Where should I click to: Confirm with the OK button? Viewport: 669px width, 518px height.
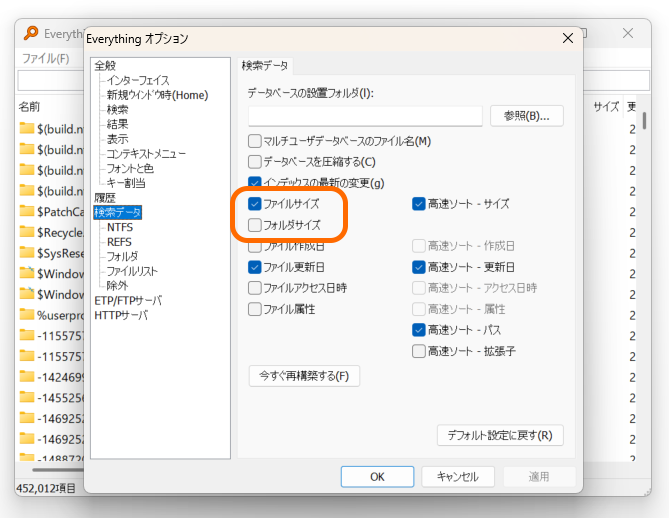(x=377, y=477)
